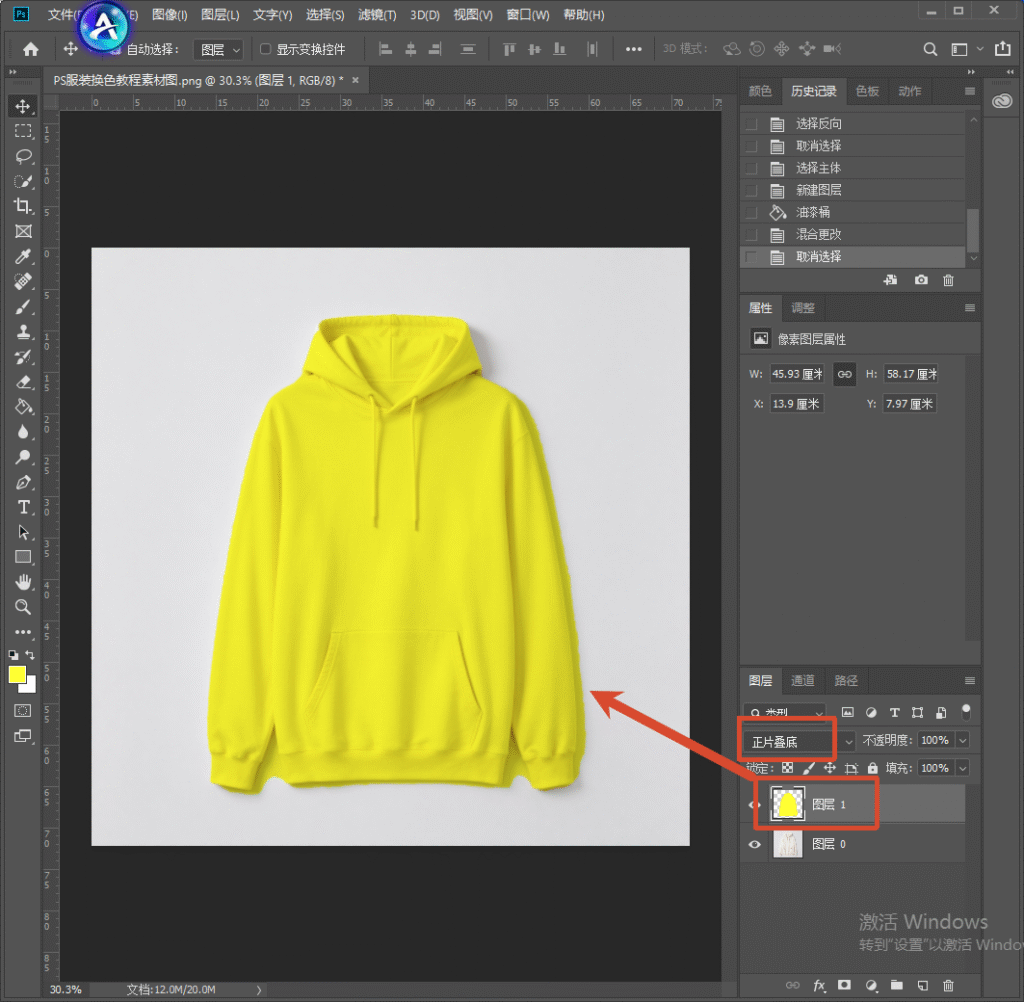
Task: Switch to the 通道 tab
Action: (x=803, y=681)
